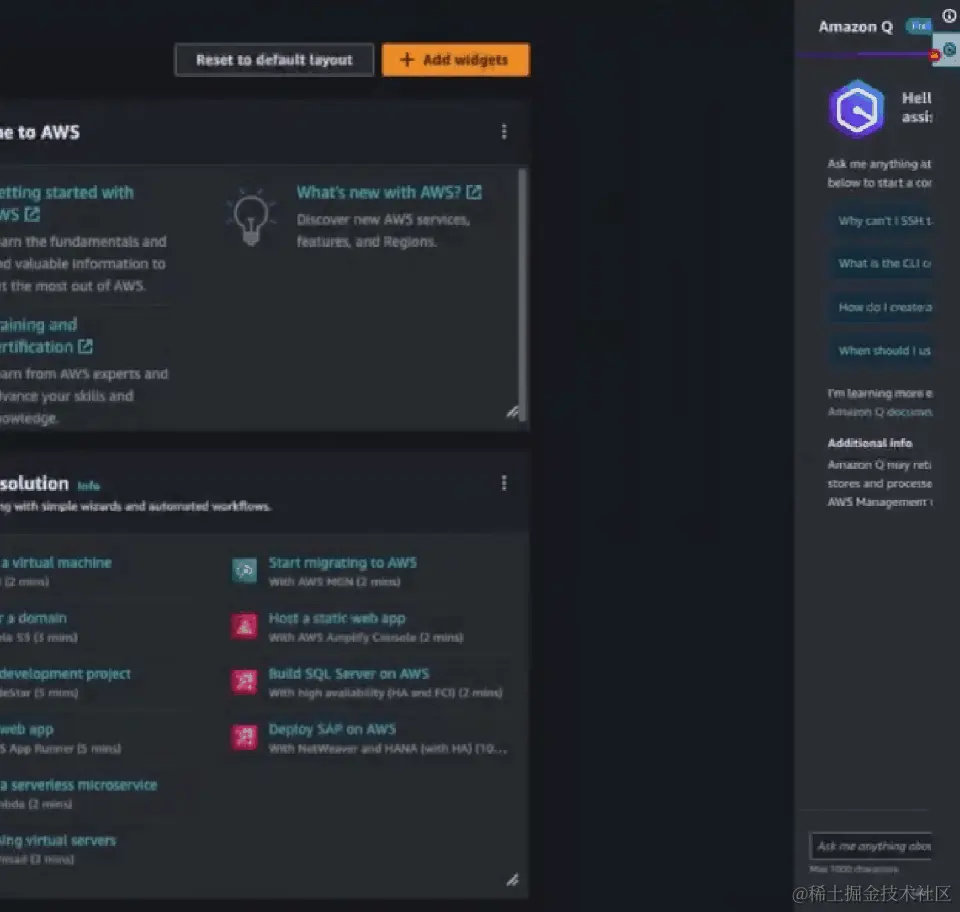Select 'When should I use' suggested question
Screen dimensions: 960x912
881,351
